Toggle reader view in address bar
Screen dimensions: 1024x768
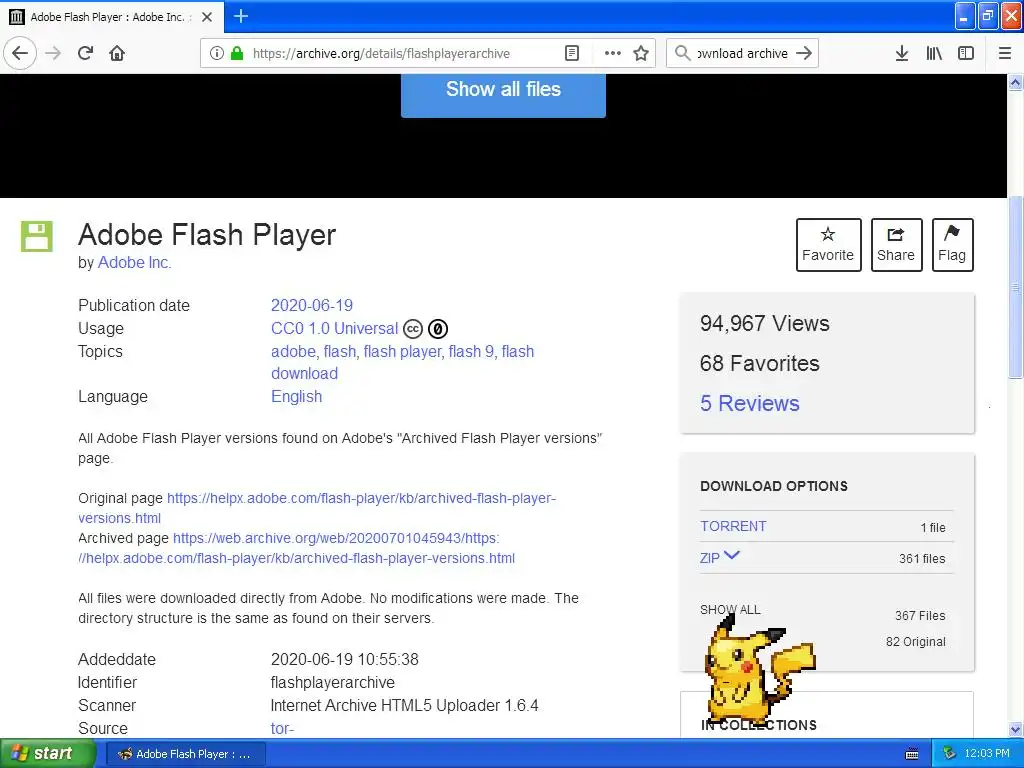pyautogui.click(x=571, y=53)
